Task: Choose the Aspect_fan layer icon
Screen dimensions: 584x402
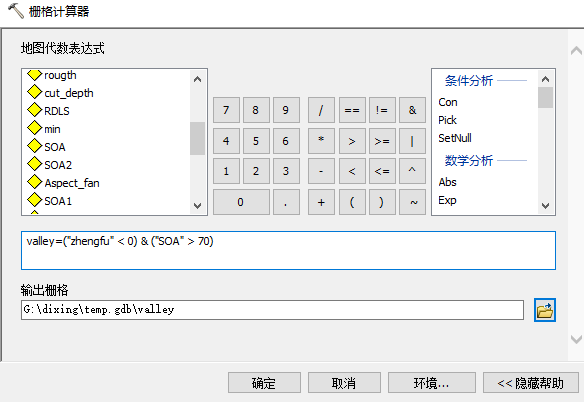Action: tap(35, 183)
